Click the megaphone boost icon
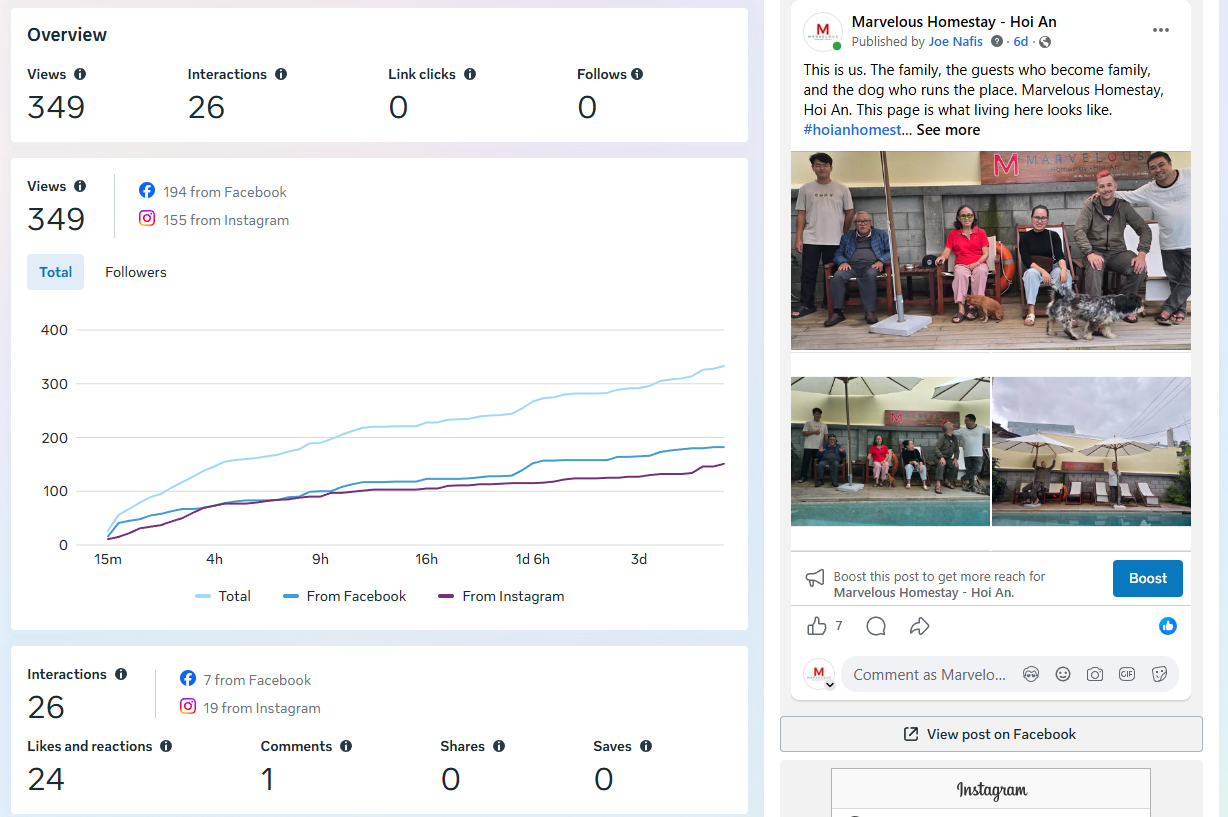Screen dimensions: 1228x817 click(816, 578)
